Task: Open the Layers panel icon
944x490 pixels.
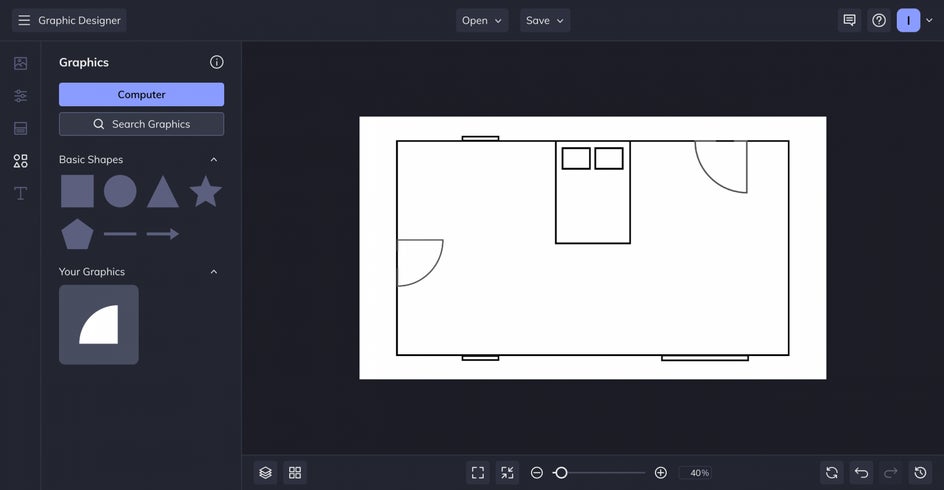Action: pos(266,473)
